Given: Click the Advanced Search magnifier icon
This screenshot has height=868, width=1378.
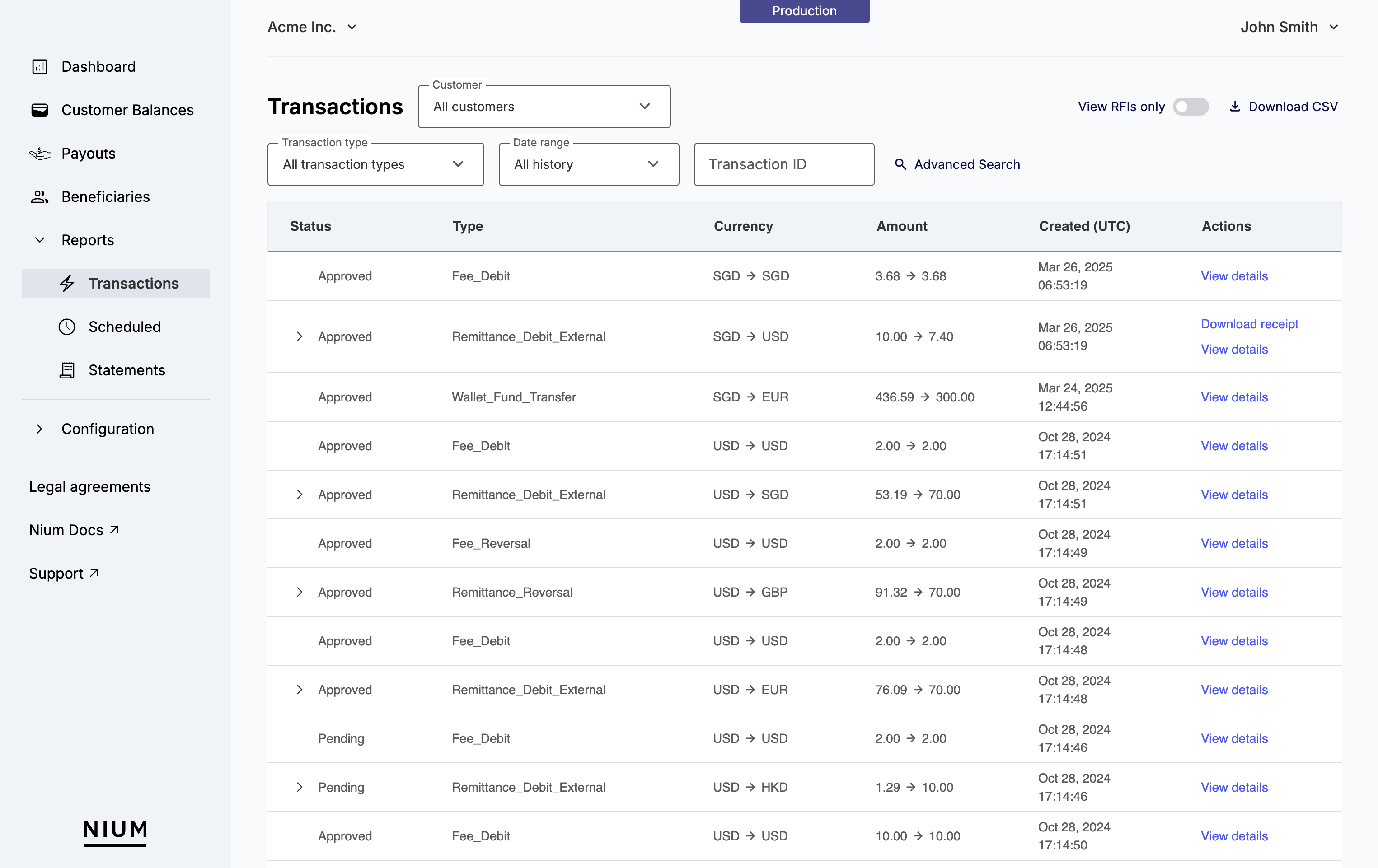Looking at the screenshot, I should 901,164.
